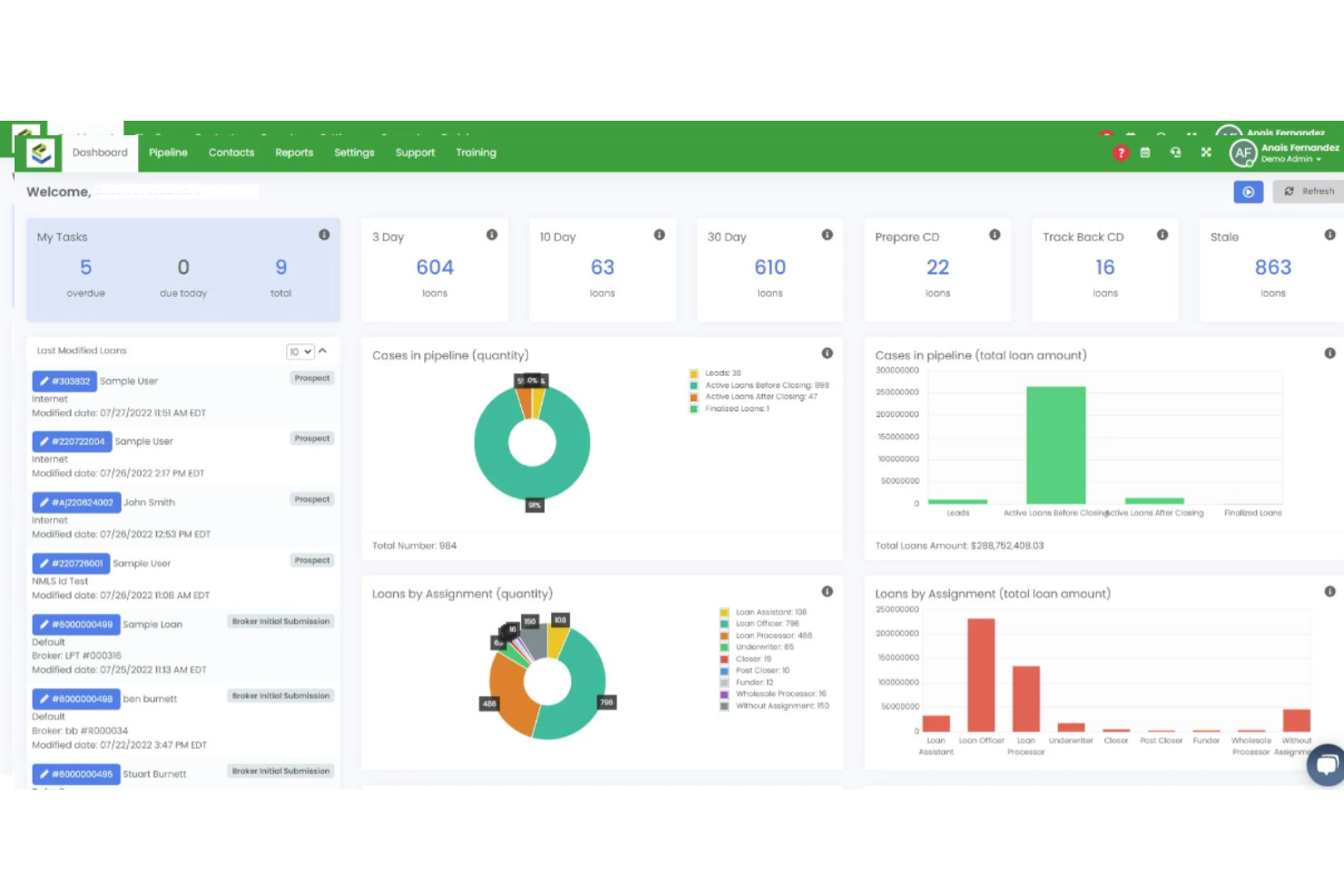The image size is (1344, 896).
Task: Click Broker Initial Submission badge for Sample Loan
Action: point(281,622)
